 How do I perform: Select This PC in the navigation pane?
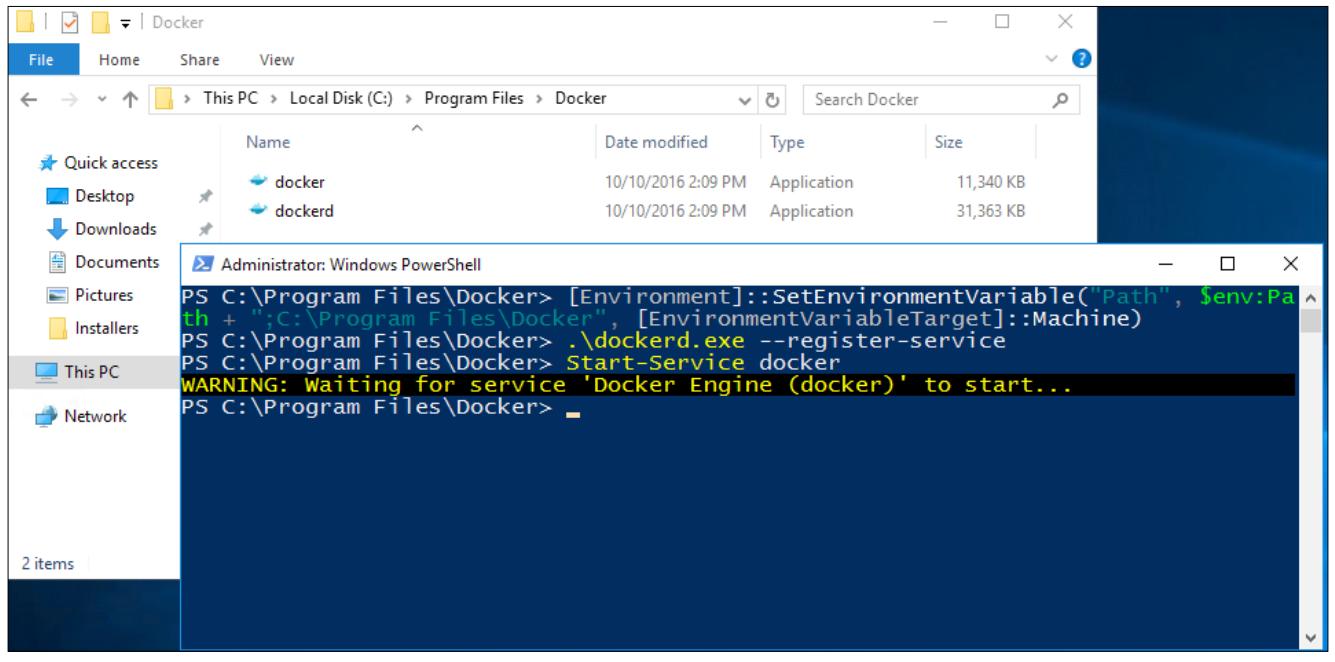[x=80, y=372]
